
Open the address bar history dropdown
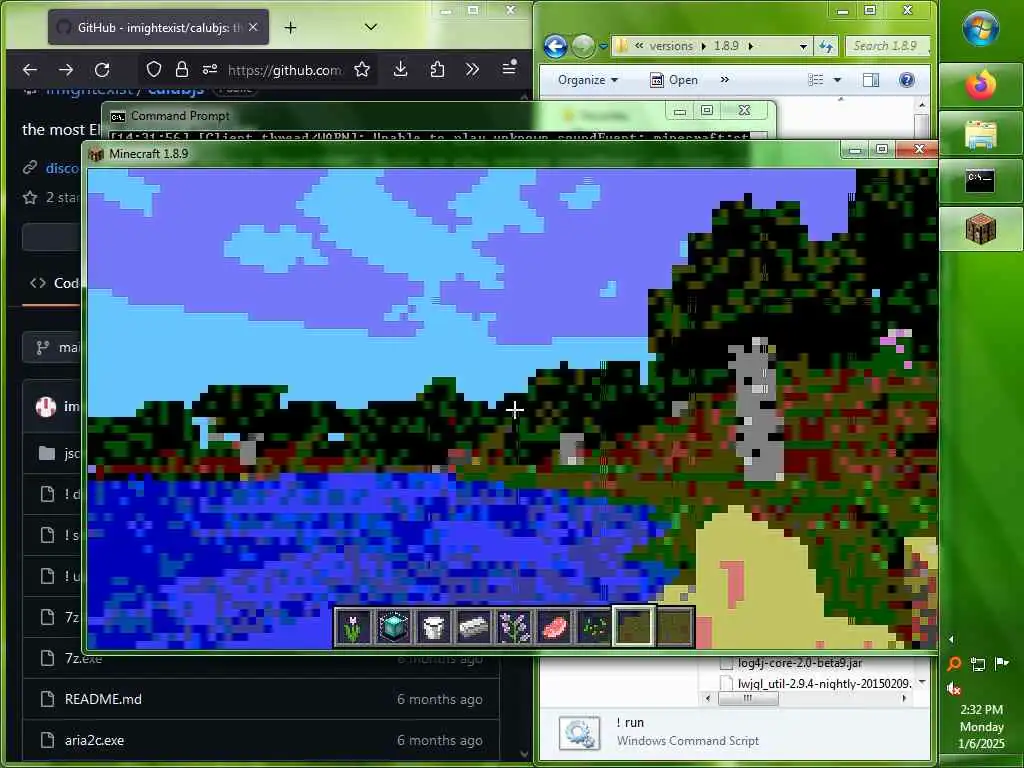pyautogui.click(x=803, y=46)
